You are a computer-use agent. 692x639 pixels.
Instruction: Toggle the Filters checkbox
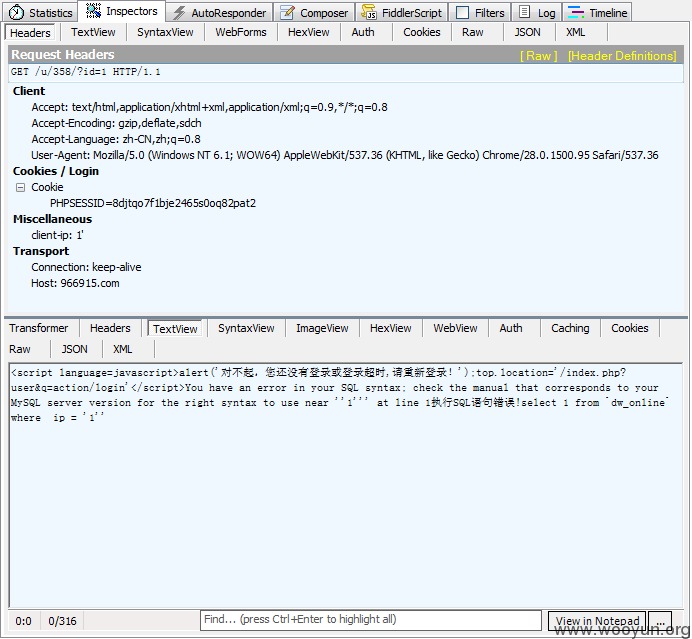463,13
